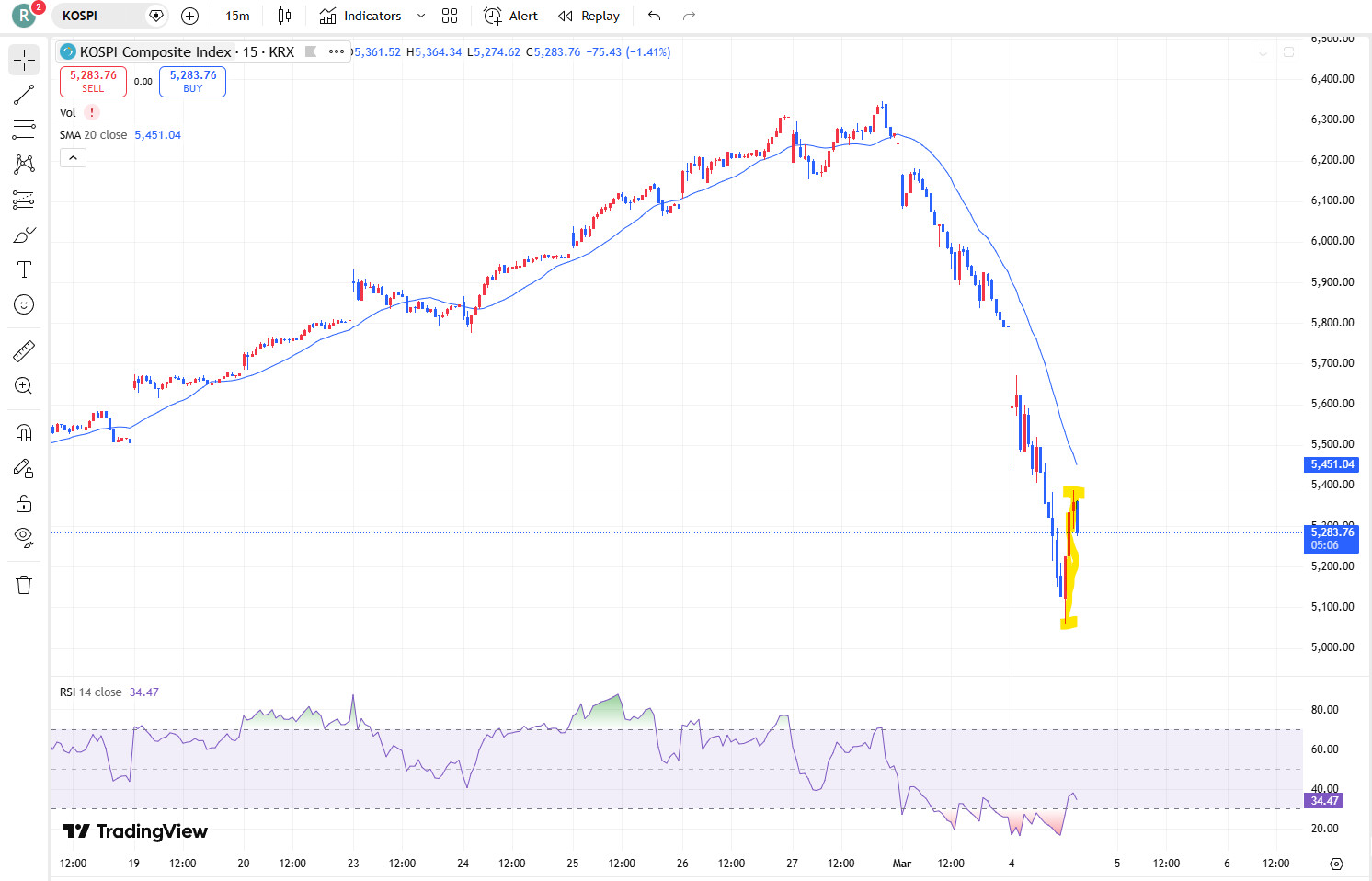Click the move pane down arrow
Viewport: 1372px width, 881px height.
point(1263,52)
